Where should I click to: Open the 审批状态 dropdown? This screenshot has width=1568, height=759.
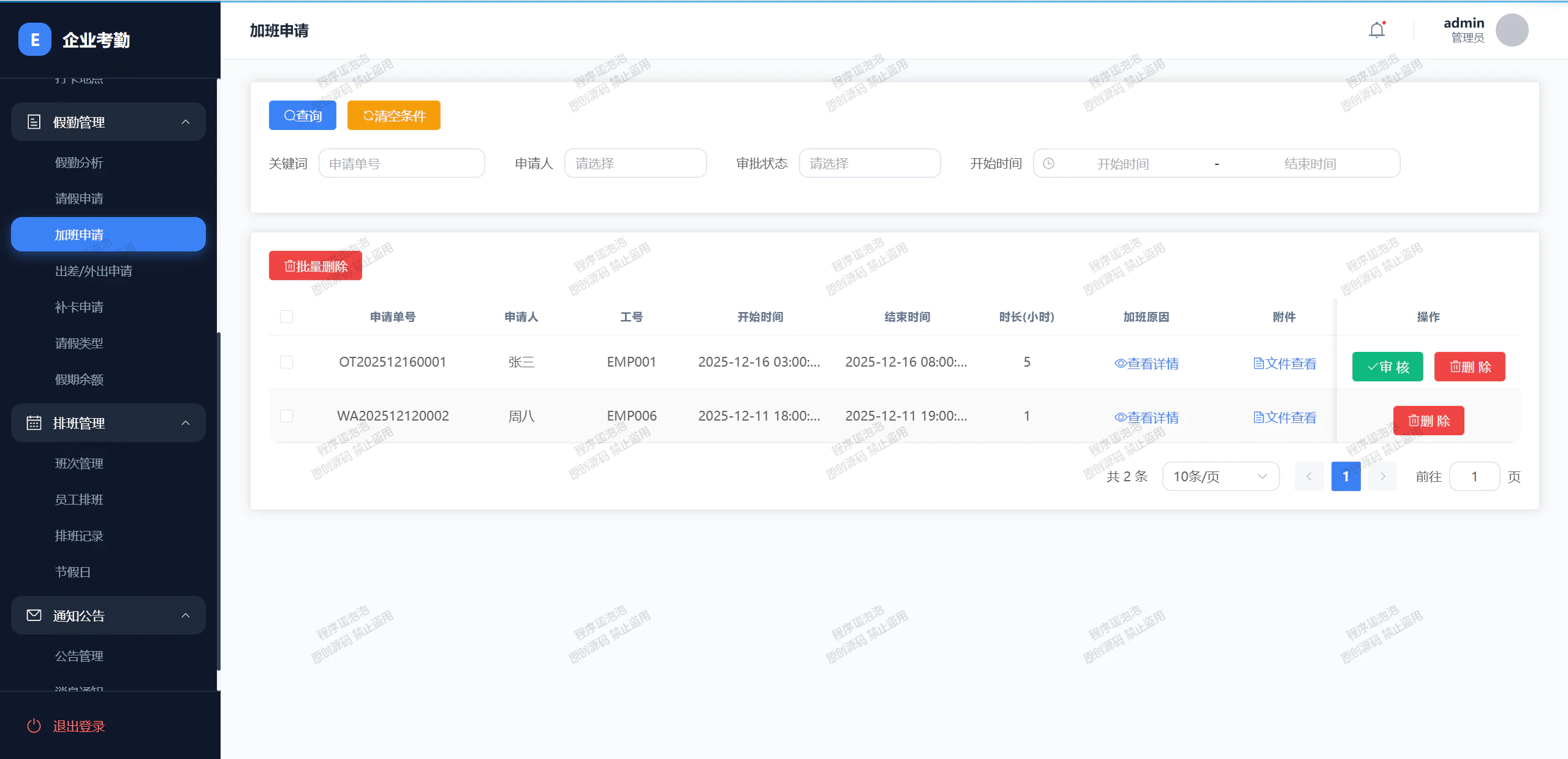[x=870, y=164]
